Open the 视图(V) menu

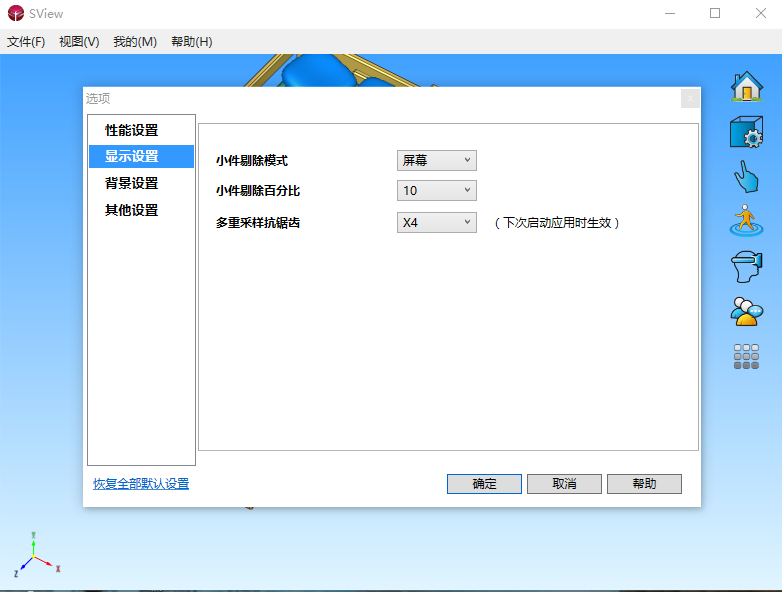point(79,42)
